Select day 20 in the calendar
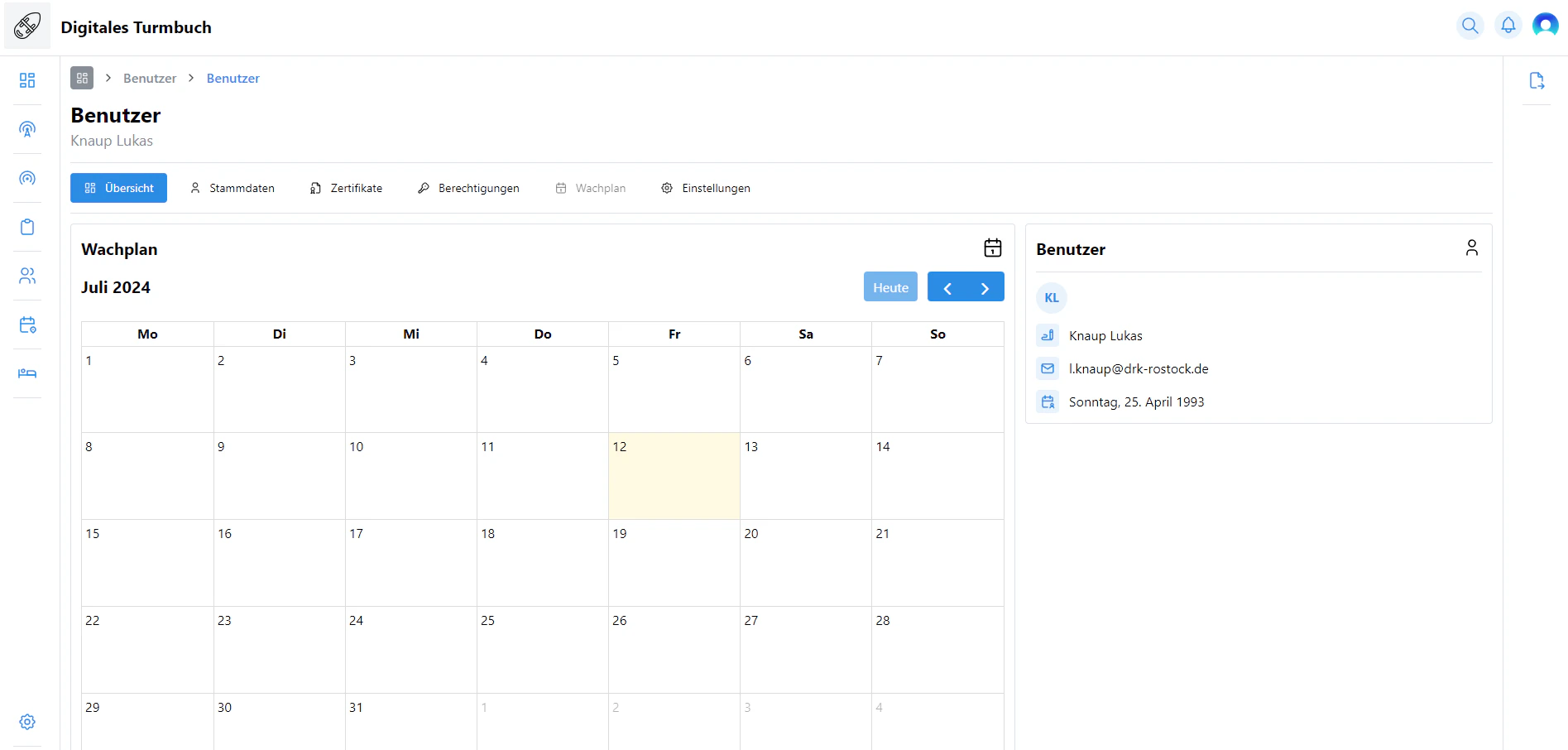The width and height of the screenshot is (1568, 750). coord(806,563)
